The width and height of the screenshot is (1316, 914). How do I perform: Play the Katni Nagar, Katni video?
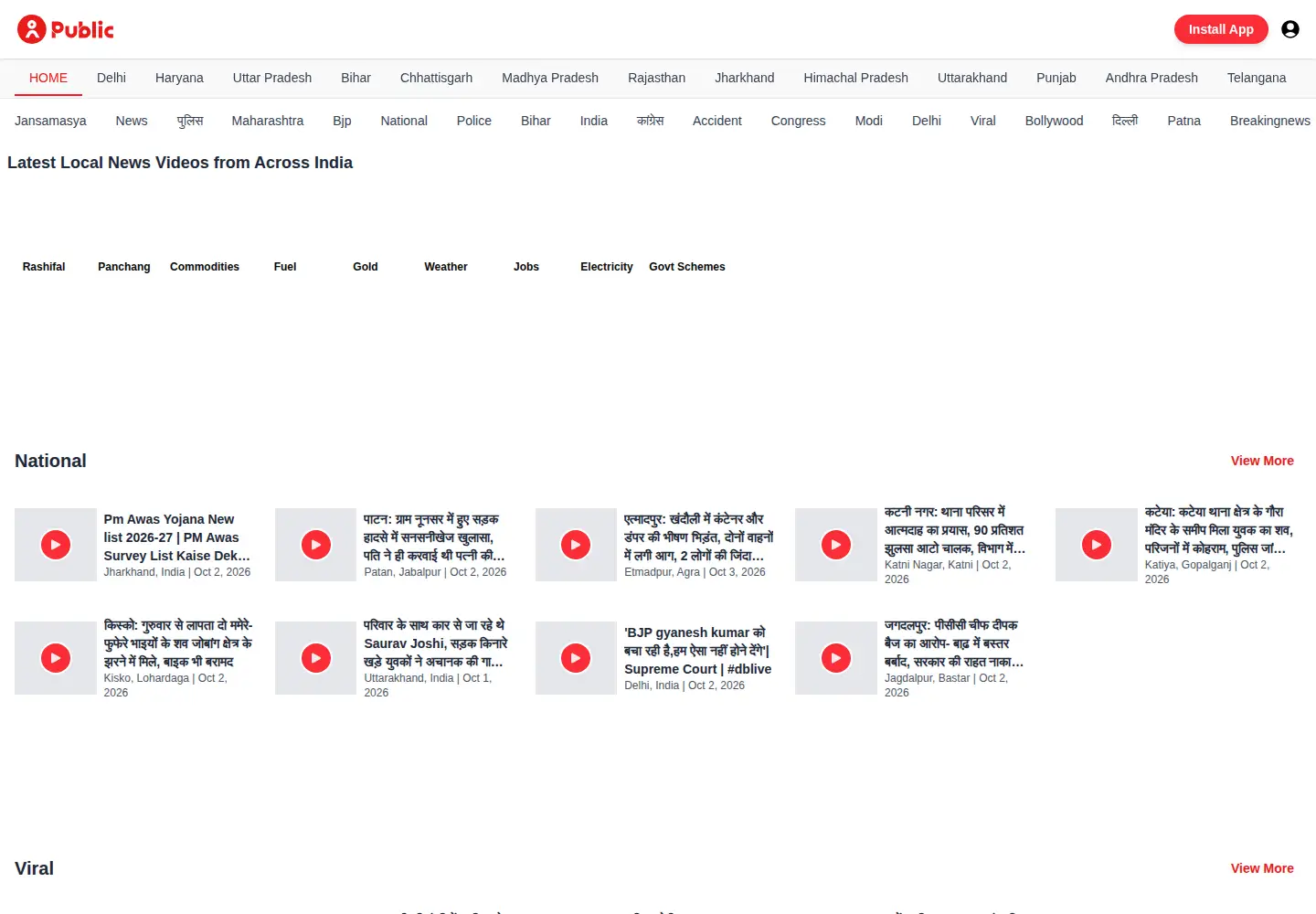pyautogui.click(x=836, y=545)
